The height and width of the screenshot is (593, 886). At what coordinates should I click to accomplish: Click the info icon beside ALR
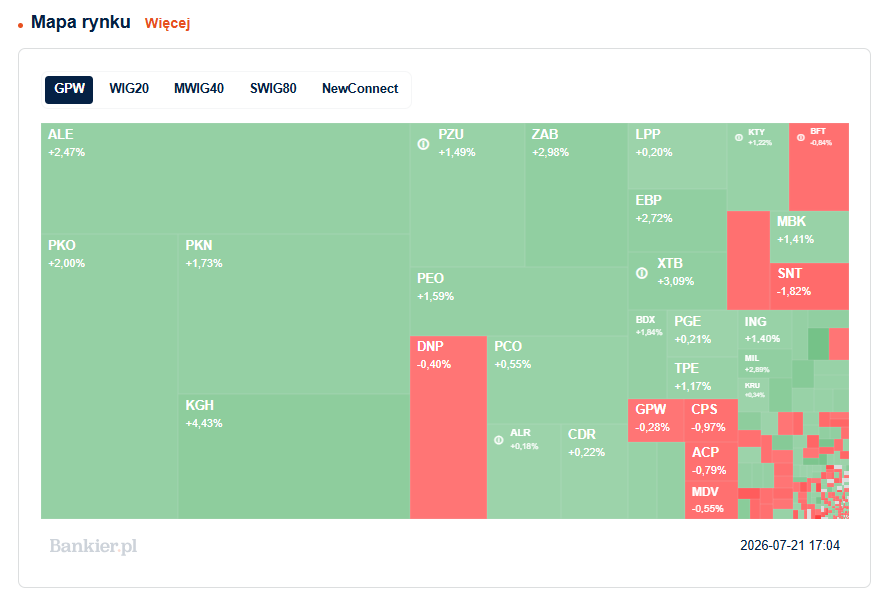[498, 440]
